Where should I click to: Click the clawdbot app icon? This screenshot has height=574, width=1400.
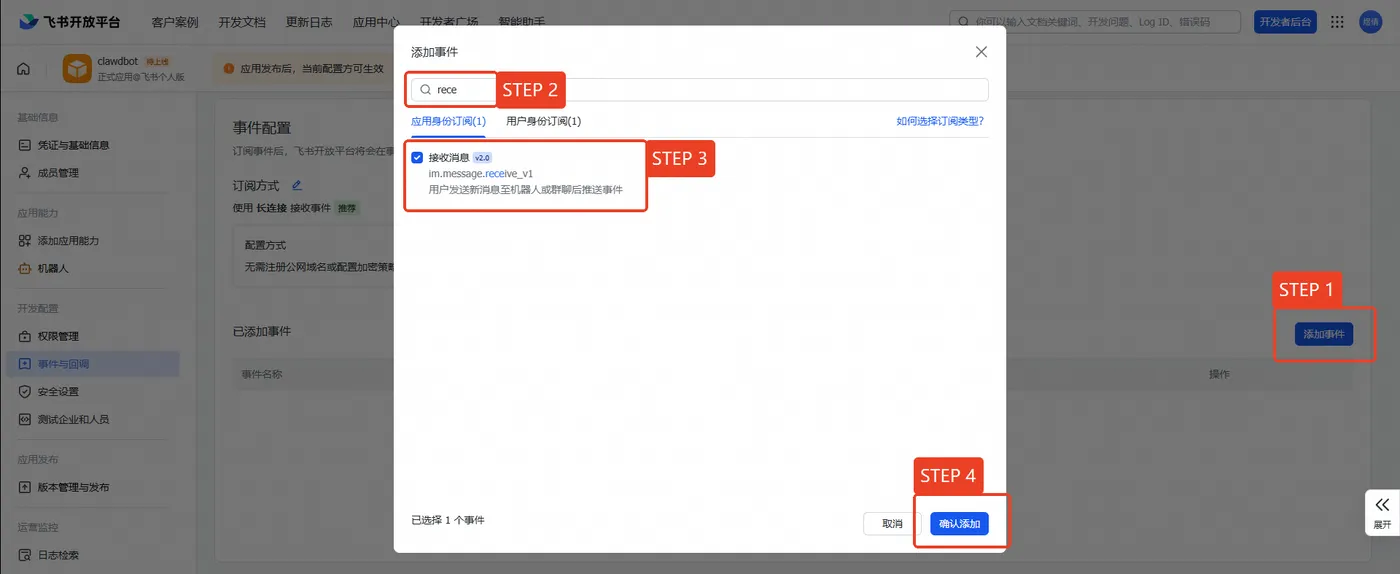click(x=77, y=69)
